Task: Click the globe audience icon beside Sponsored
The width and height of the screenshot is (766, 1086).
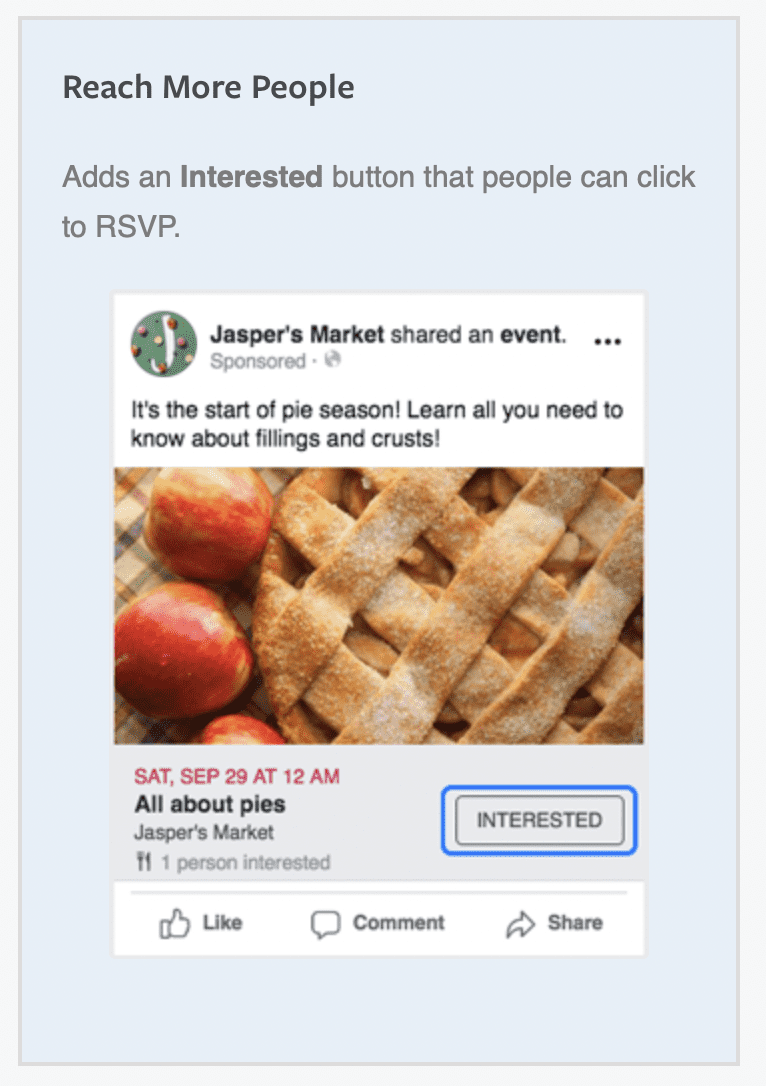Action: pos(333,361)
